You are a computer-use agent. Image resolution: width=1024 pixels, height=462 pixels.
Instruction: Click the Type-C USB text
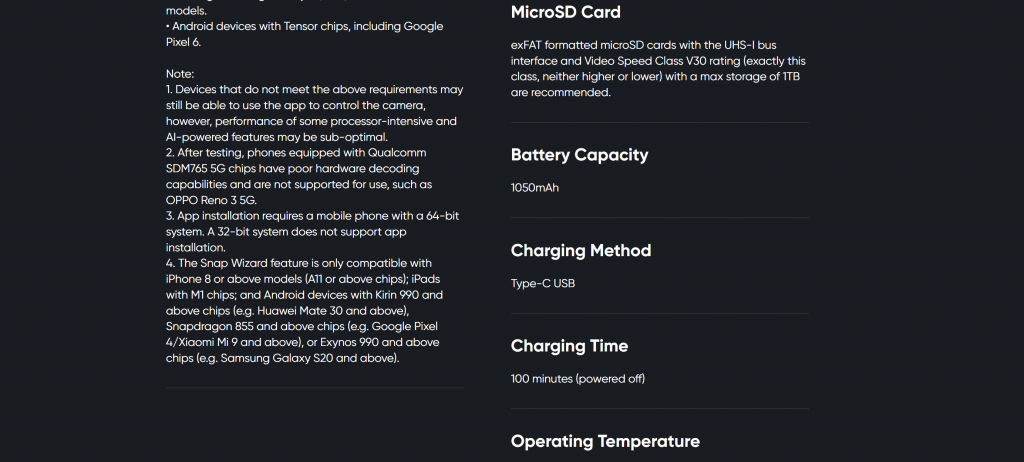(543, 284)
